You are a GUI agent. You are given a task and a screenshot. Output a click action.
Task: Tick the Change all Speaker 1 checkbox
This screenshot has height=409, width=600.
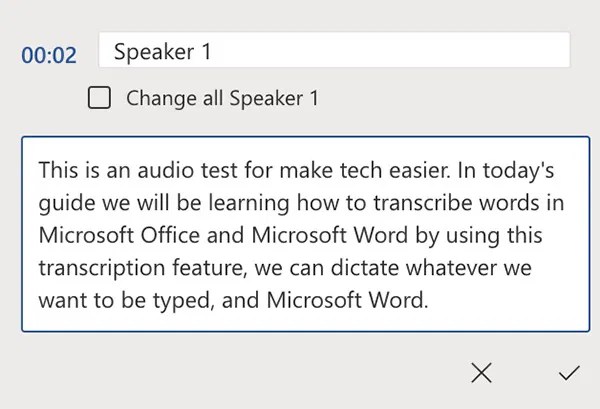[99, 98]
